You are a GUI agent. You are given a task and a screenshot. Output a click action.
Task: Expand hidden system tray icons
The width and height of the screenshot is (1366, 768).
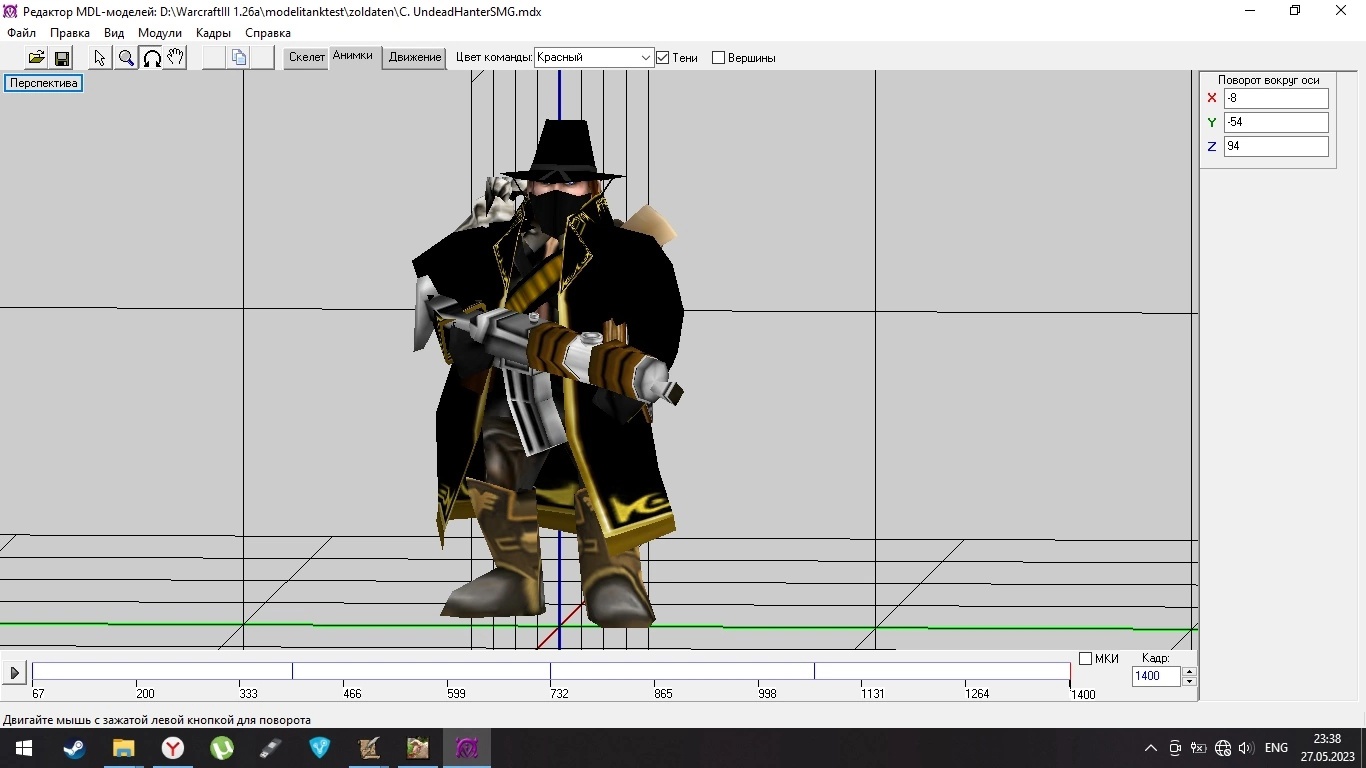tap(1150, 748)
